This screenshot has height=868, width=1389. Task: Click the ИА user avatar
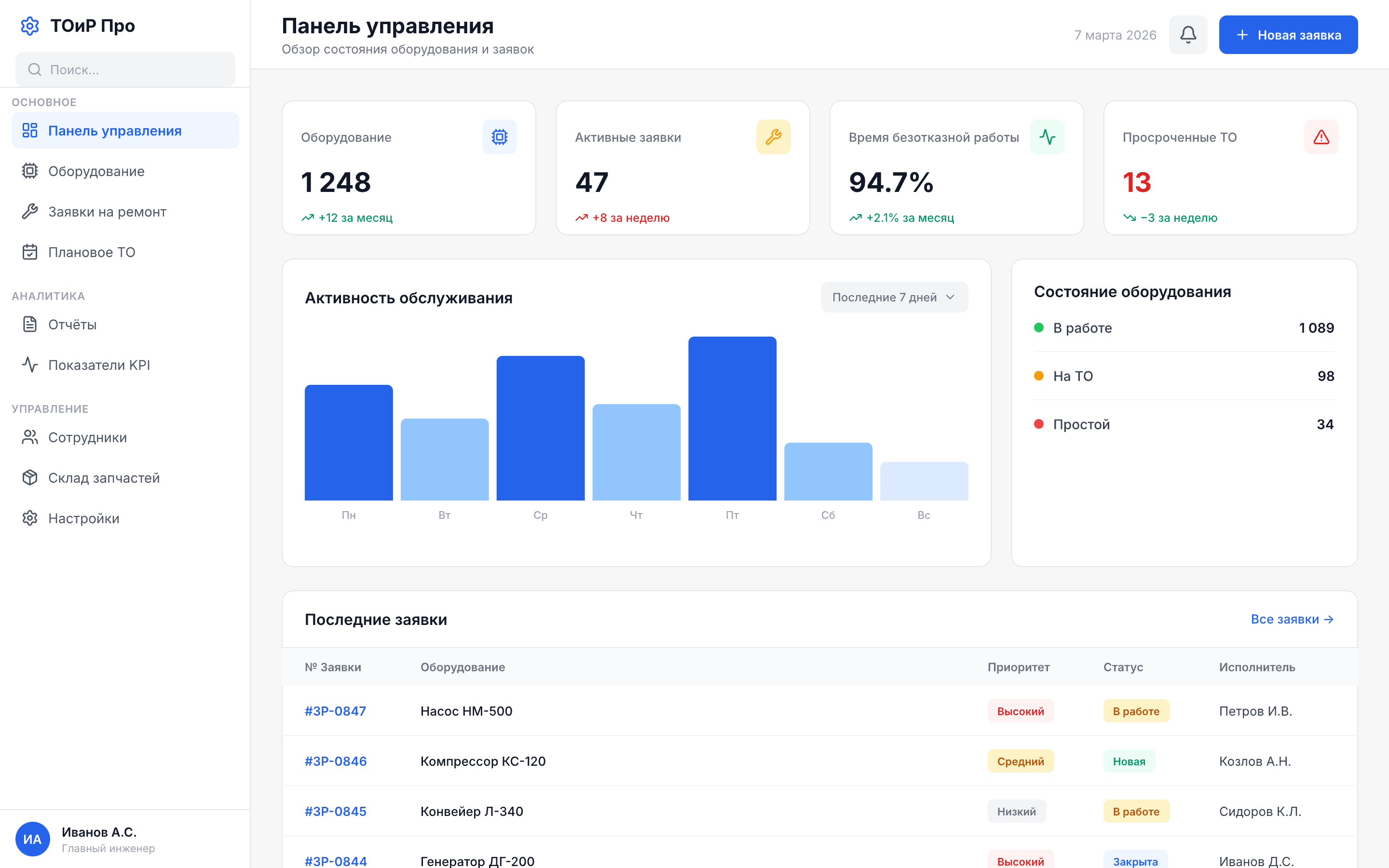click(33, 839)
